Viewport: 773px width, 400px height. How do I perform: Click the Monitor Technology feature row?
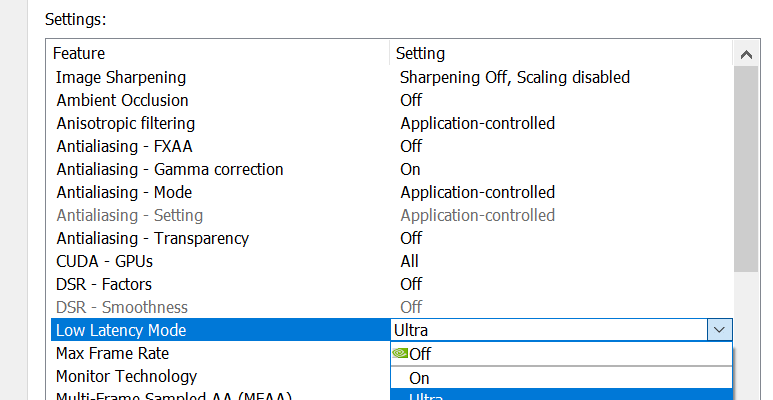click(x=127, y=376)
